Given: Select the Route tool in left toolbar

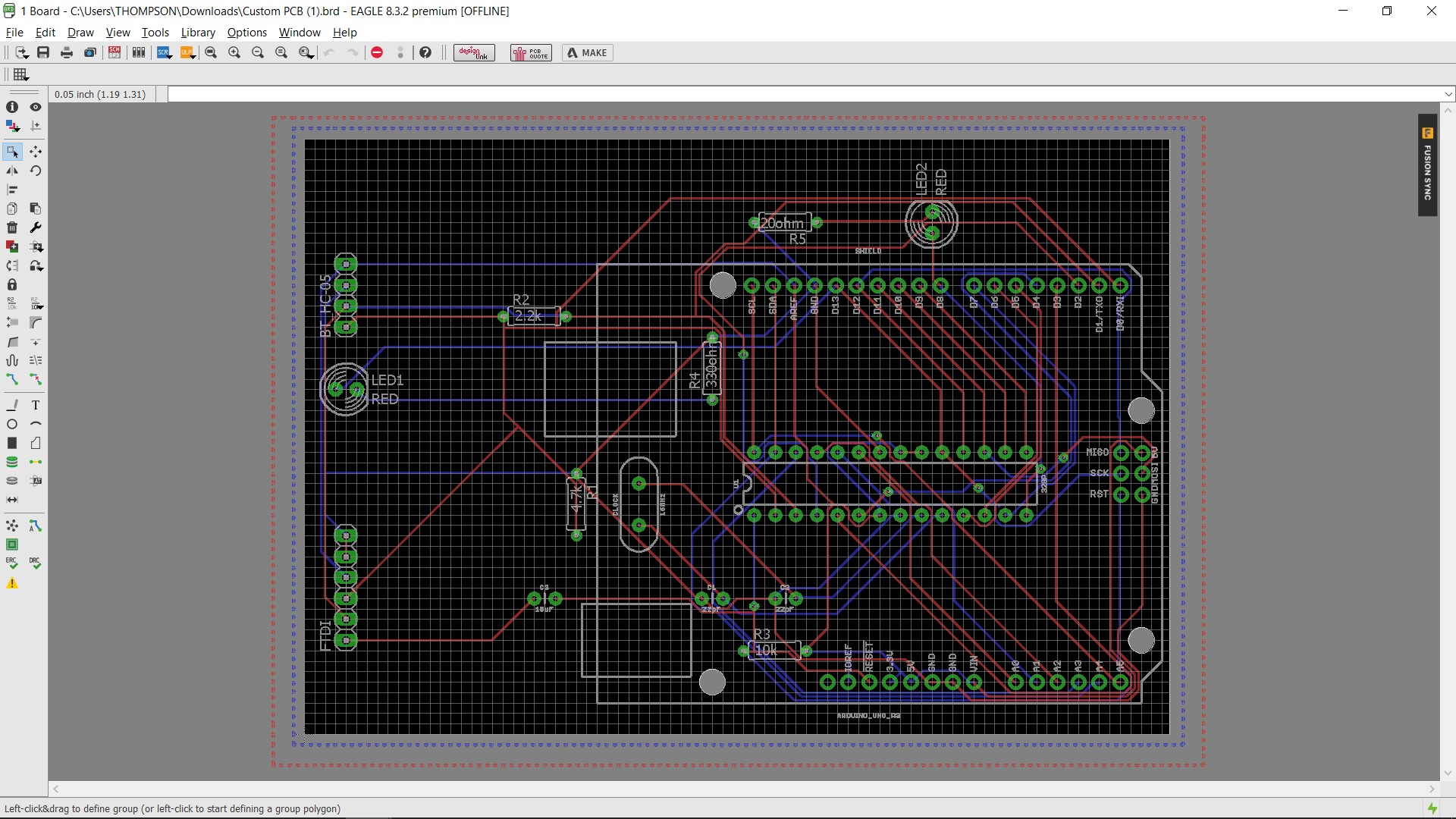Looking at the screenshot, I should pos(12,379).
